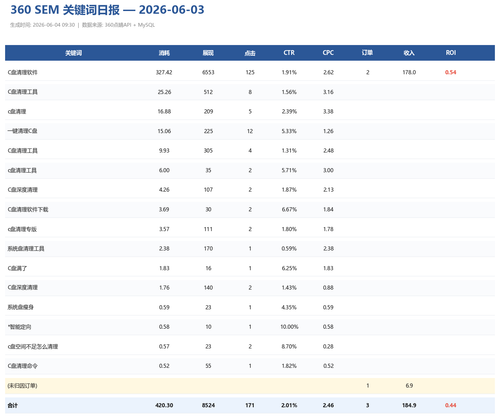This screenshot has height=420, width=500.
Task: Click the red 0.44 total ROI value
Action: point(451,405)
